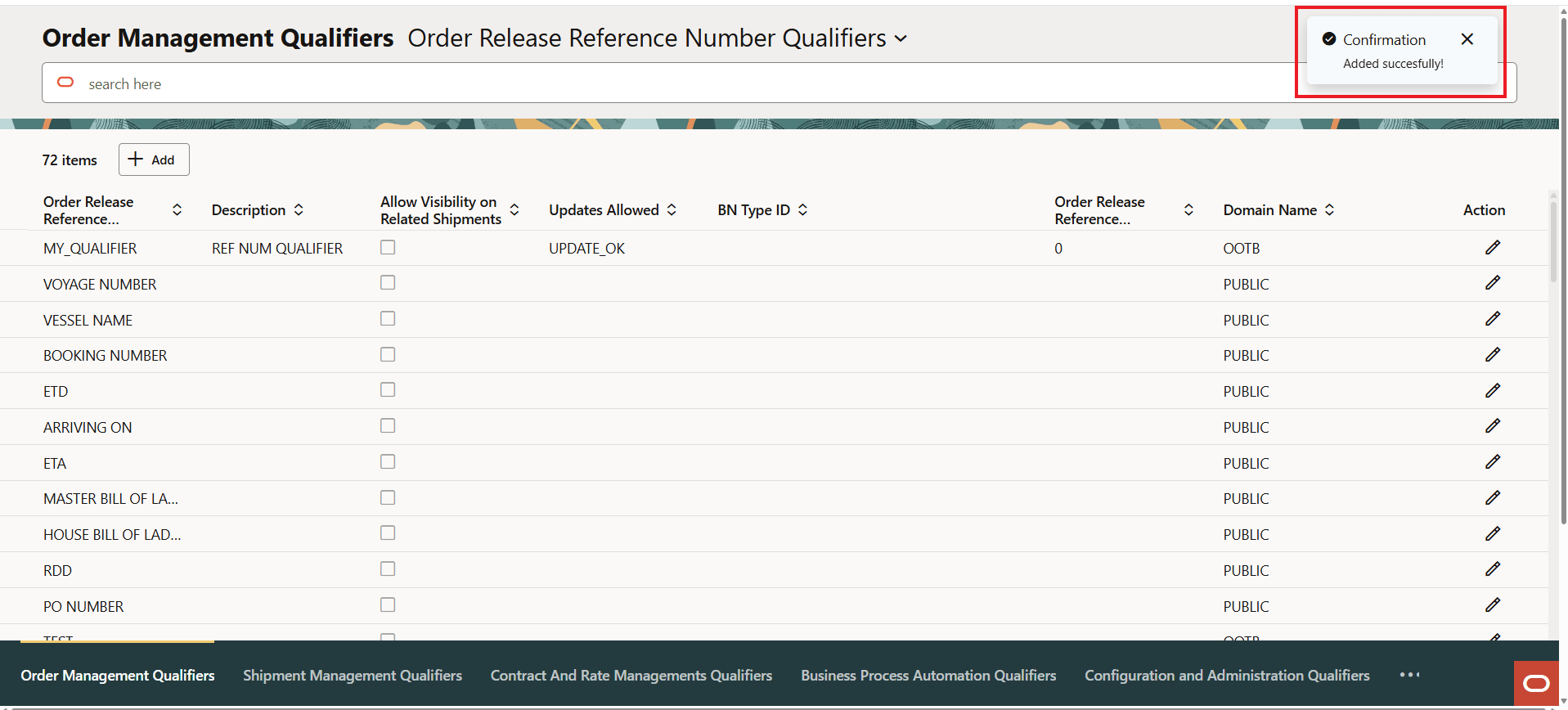Click PUBLIC domain in ETD row
The image size is (1568, 710).
click(x=1246, y=392)
